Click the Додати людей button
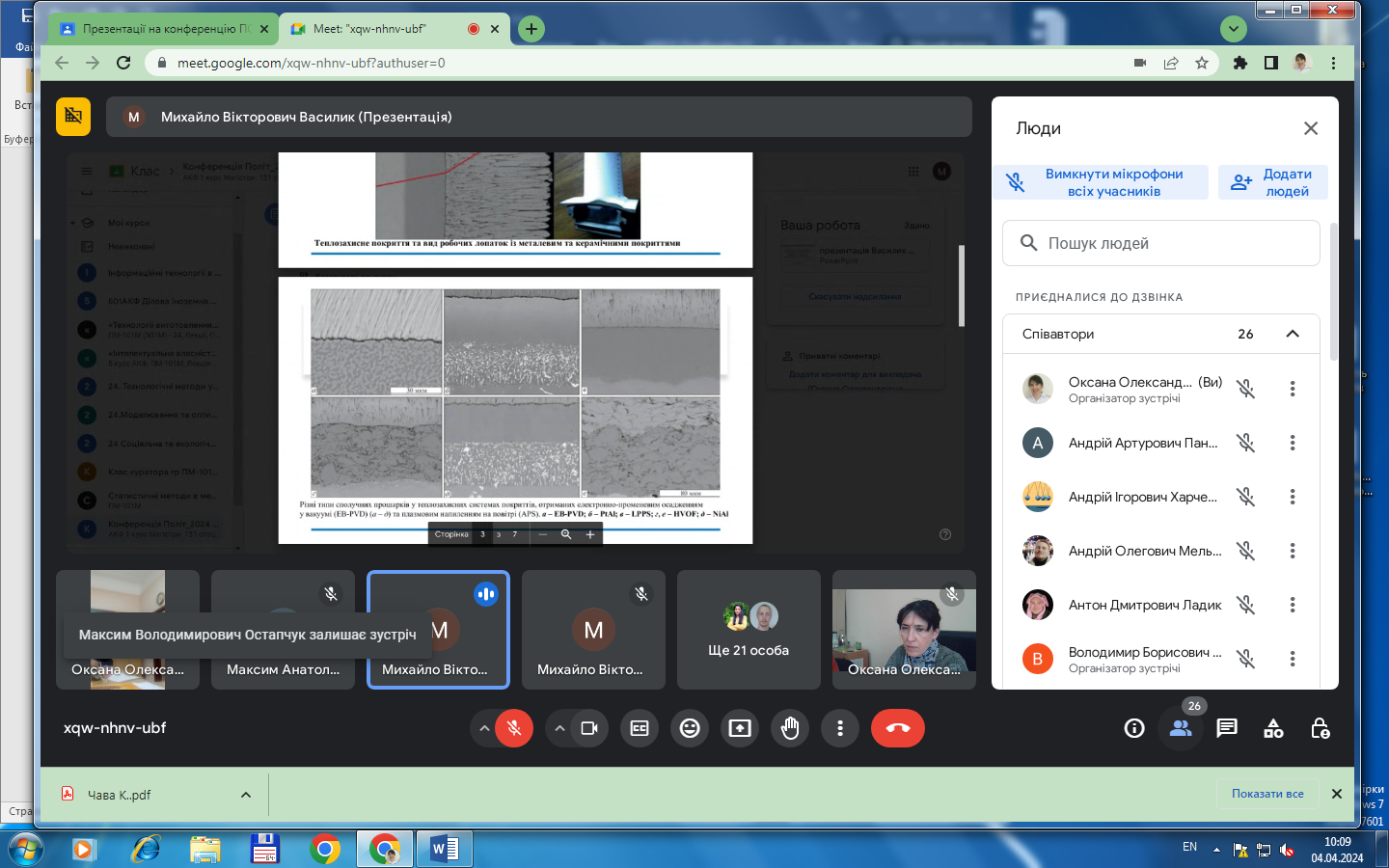Image resolution: width=1389 pixels, height=868 pixels. (x=1273, y=182)
